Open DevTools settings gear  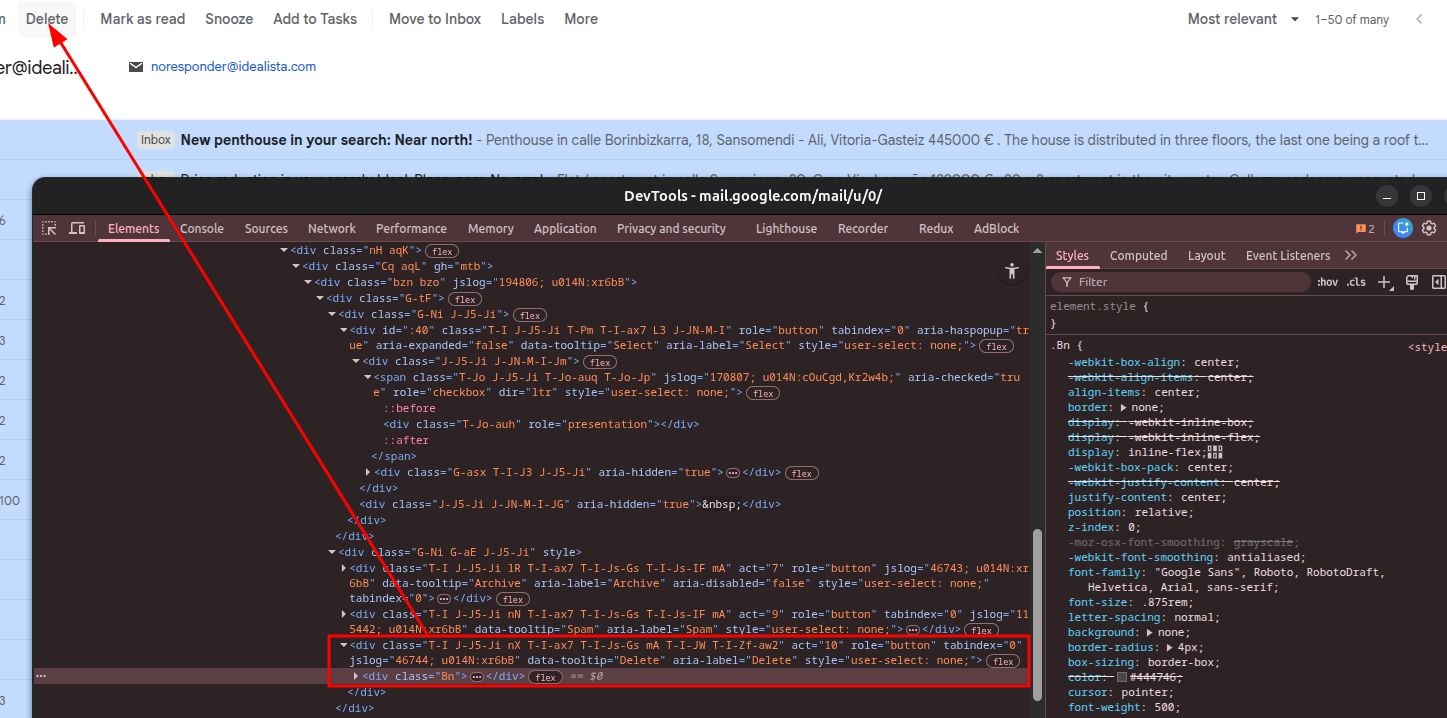(x=1429, y=228)
